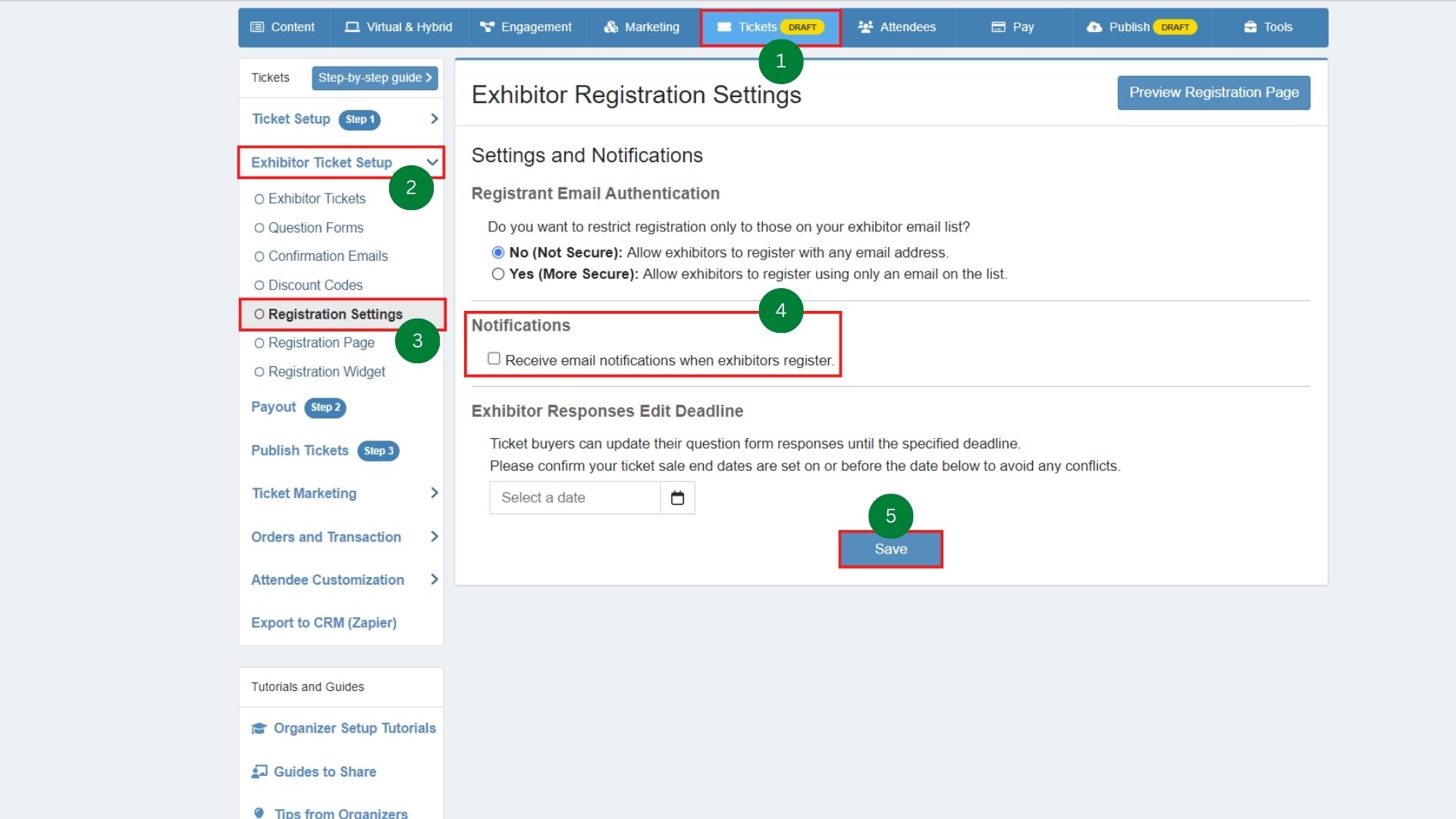Collapse the Exhibitor Ticket Setup section

(x=432, y=162)
